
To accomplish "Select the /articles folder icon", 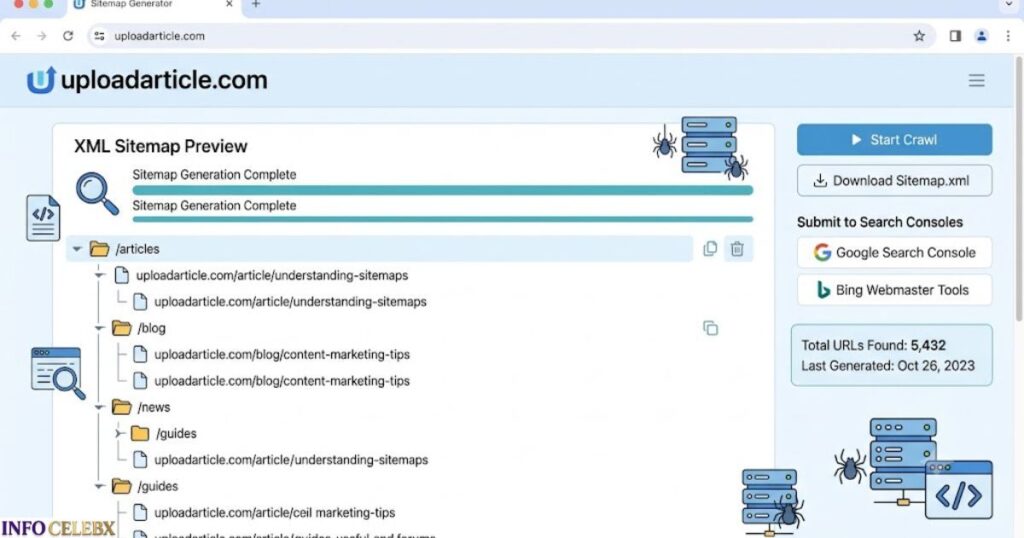I will pos(99,249).
